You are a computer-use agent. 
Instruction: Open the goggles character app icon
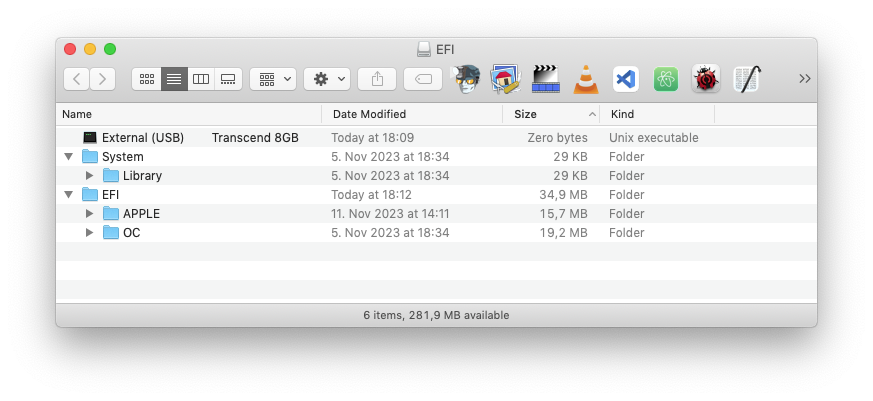[x=465, y=78]
